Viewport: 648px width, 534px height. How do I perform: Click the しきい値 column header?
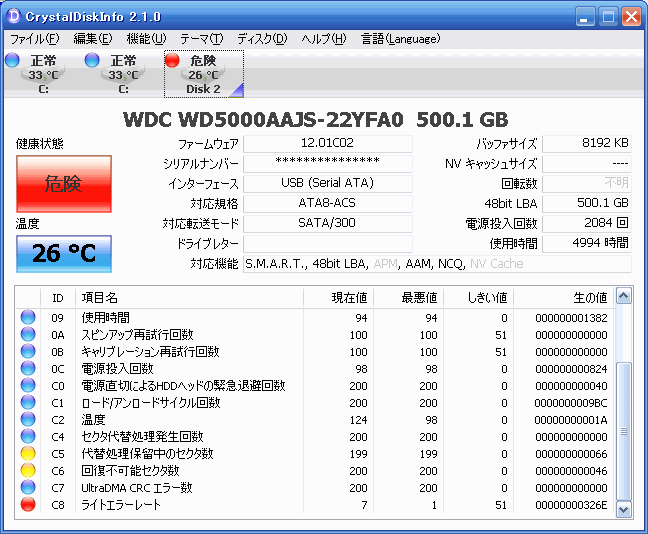point(478,298)
